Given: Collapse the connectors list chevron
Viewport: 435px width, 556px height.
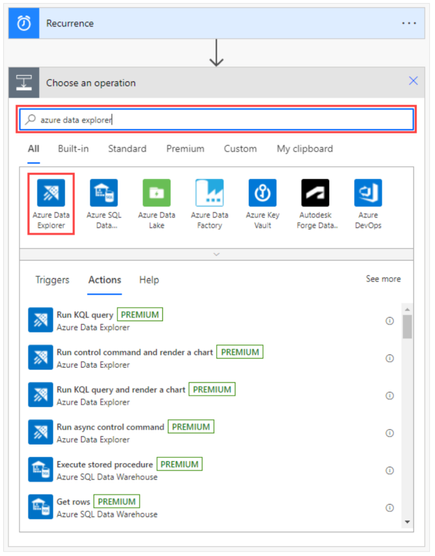Looking at the screenshot, I should pos(217,254).
